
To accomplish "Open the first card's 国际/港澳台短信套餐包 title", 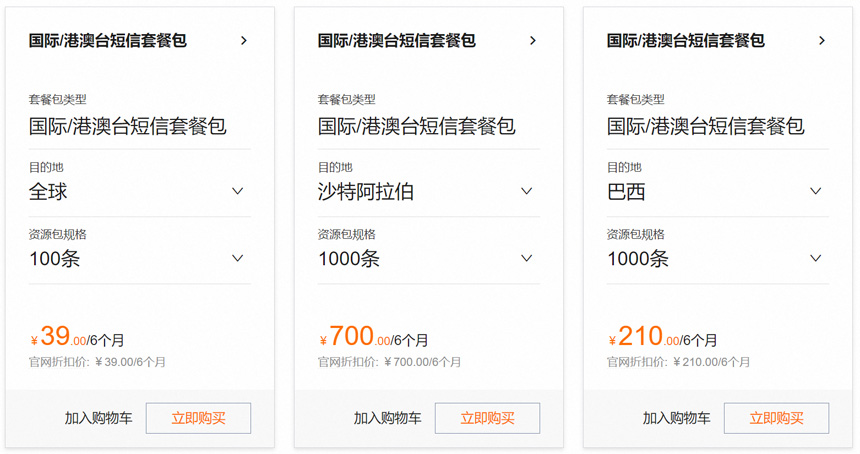I will pos(108,41).
